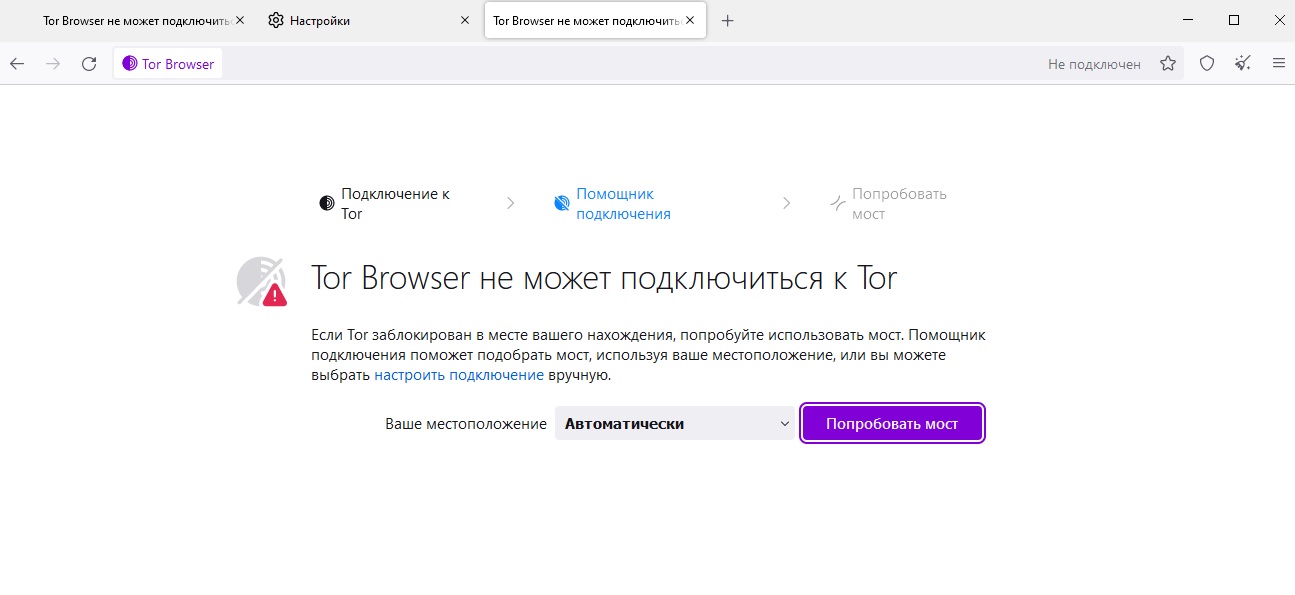Select the active third Tor Browser tab
Image resolution: width=1295 pixels, height=595 pixels.
coord(595,20)
